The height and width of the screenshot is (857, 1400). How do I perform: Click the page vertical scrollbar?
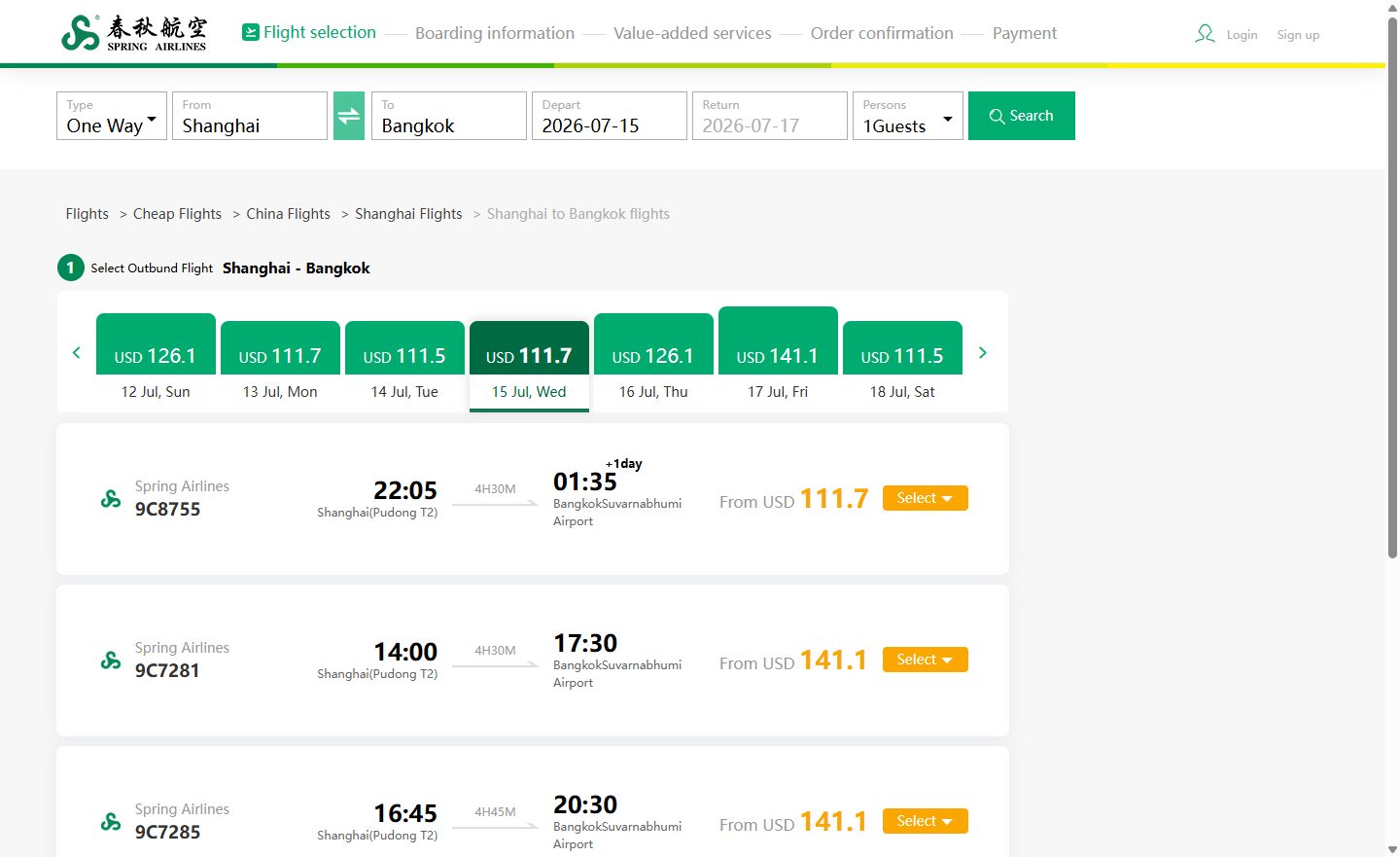click(x=1392, y=287)
